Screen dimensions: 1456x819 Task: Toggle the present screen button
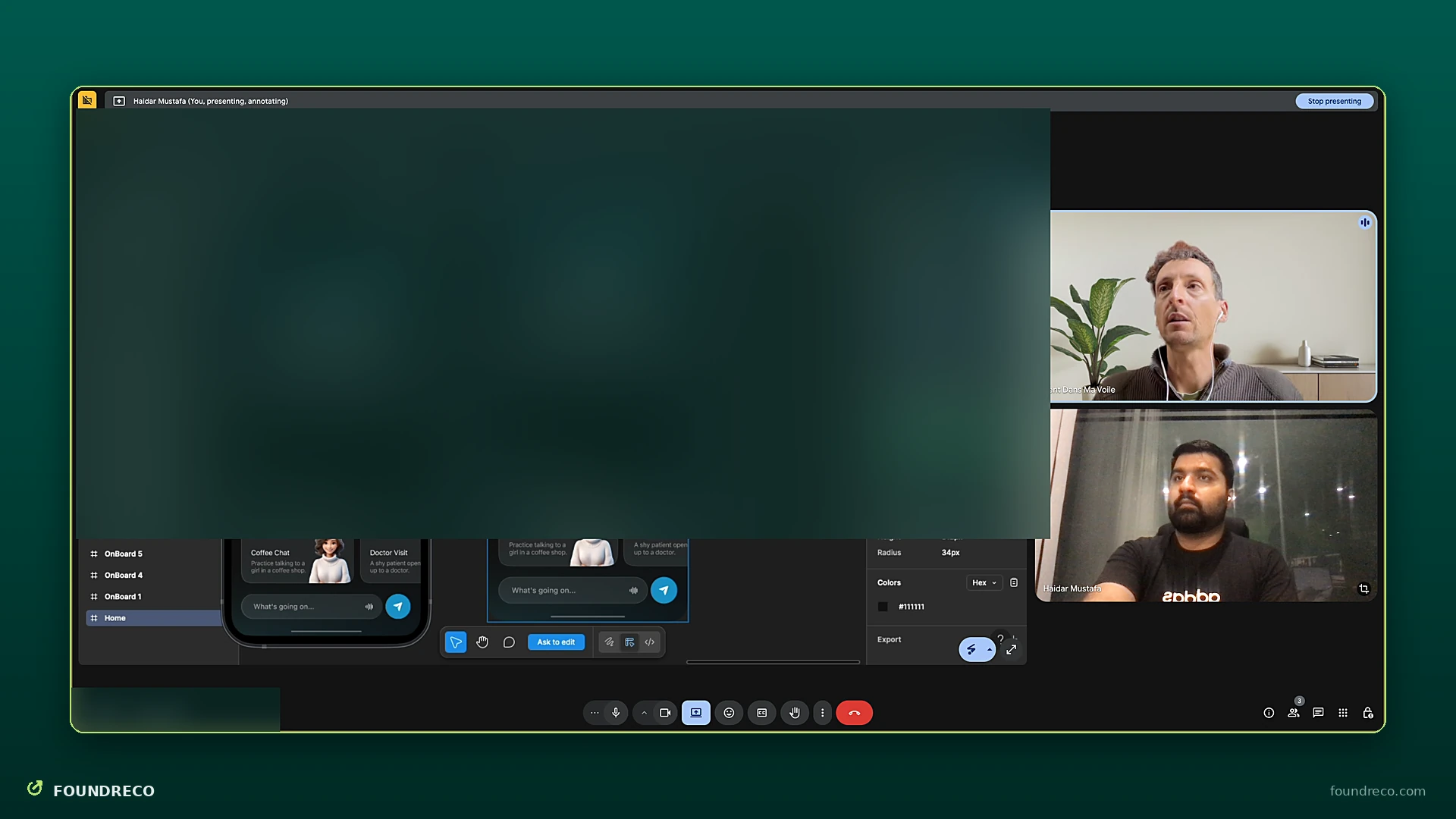coord(696,713)
